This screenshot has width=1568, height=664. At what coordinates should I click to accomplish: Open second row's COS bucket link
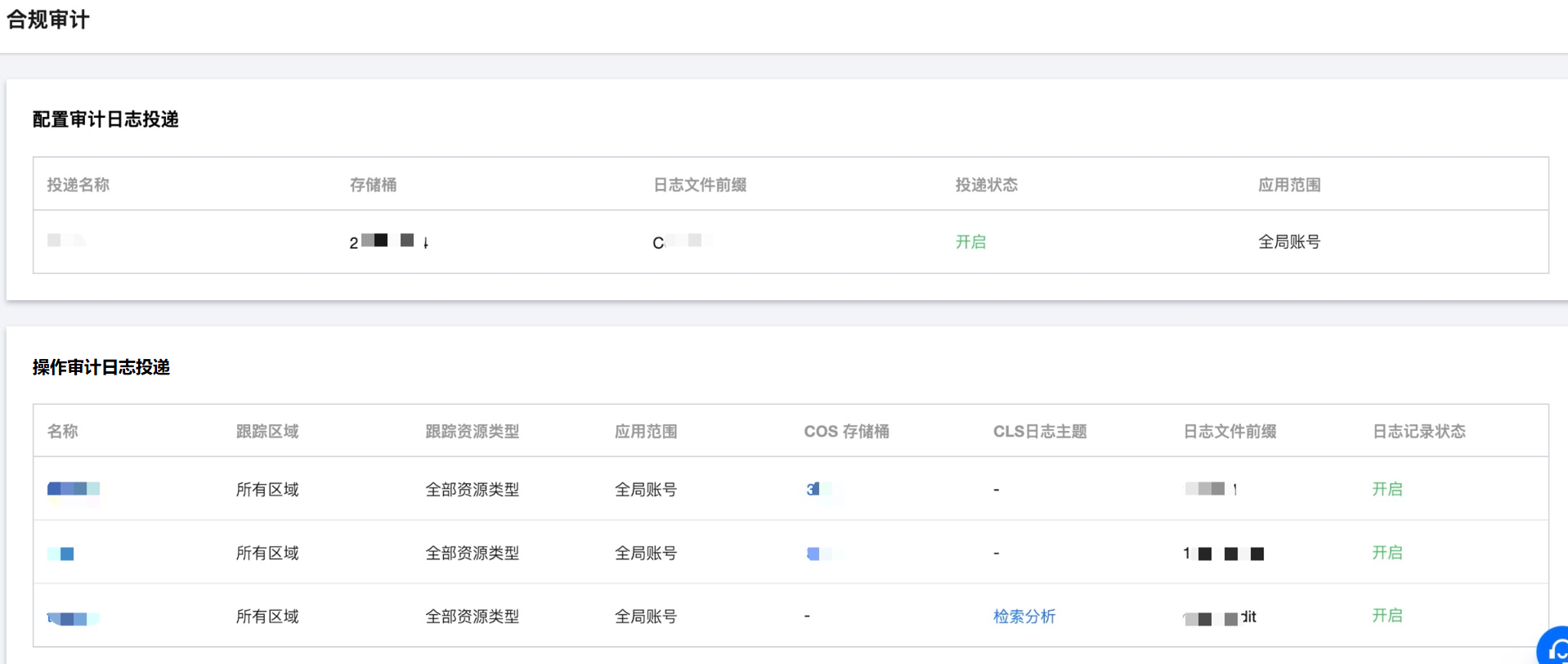point(813,554)
